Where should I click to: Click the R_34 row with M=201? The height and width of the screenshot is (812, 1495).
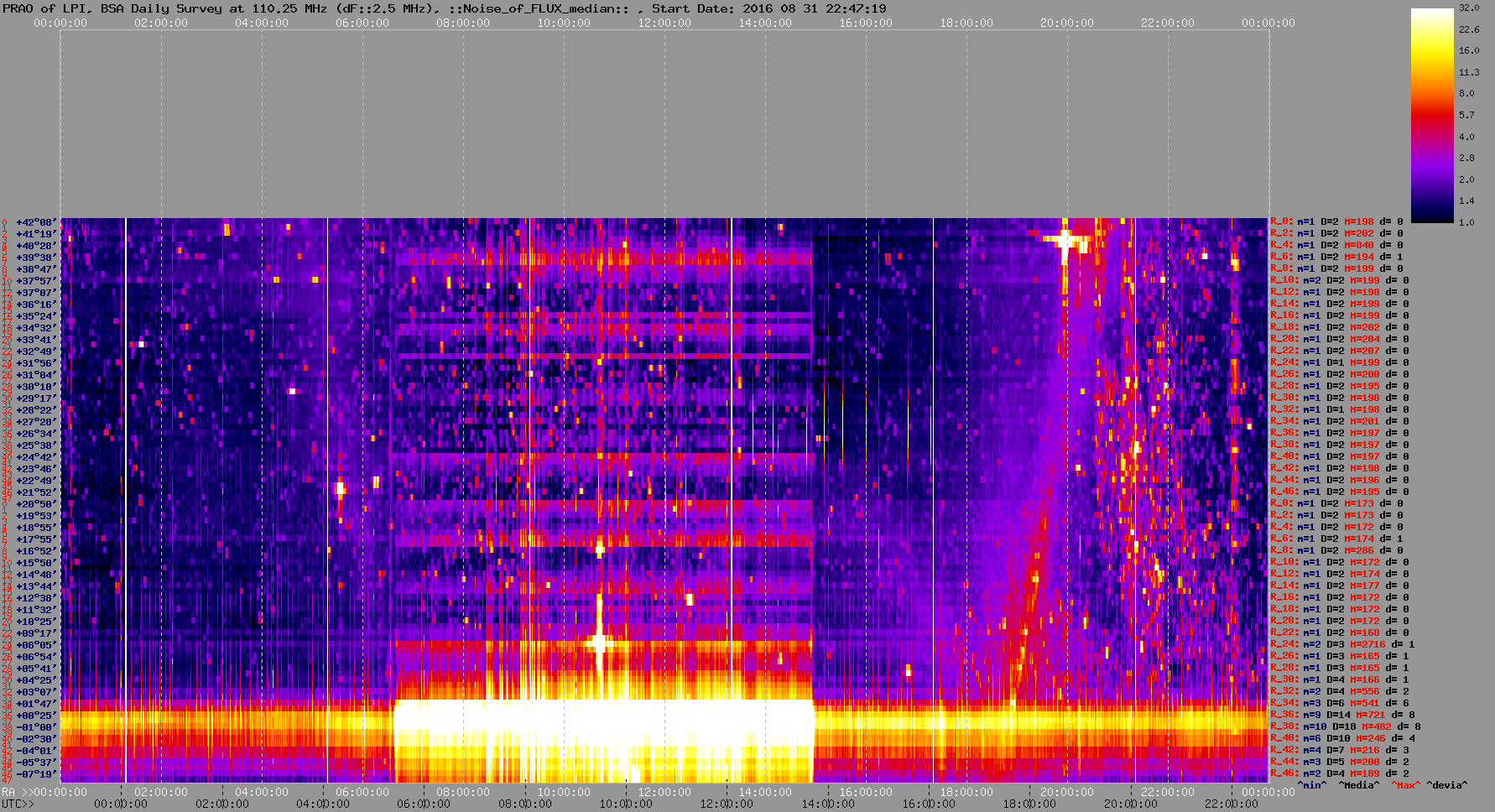coord(1340,422)
